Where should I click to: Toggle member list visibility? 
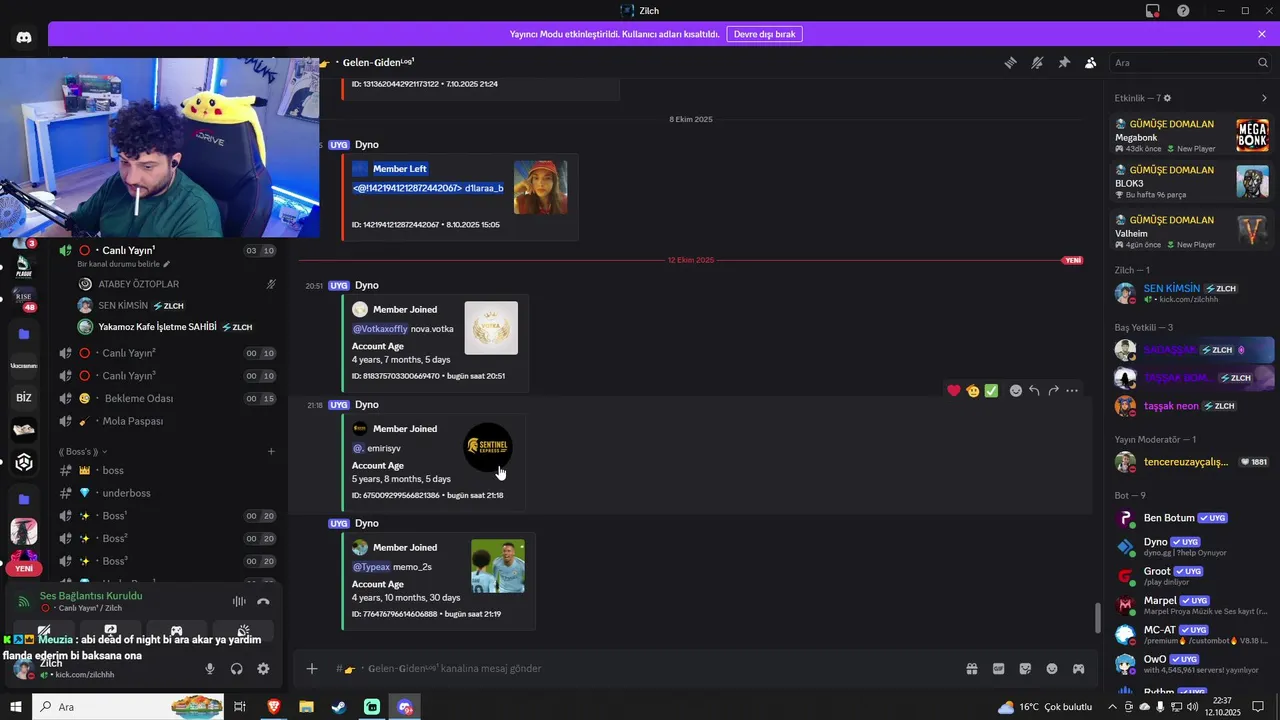point(1091,62)
